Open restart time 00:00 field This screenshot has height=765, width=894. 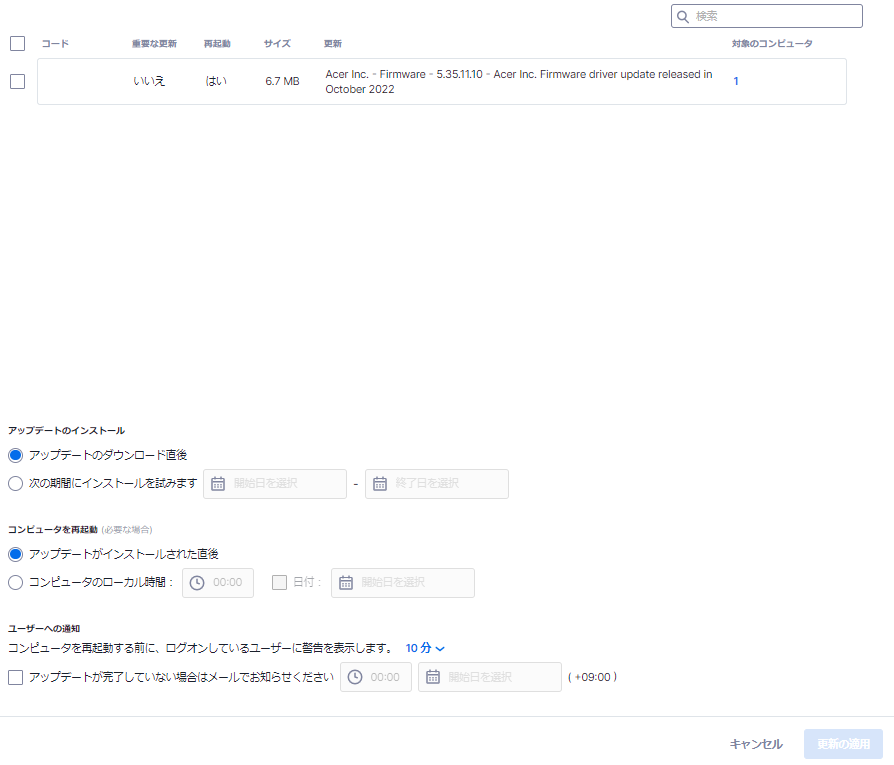coord(218,583)
